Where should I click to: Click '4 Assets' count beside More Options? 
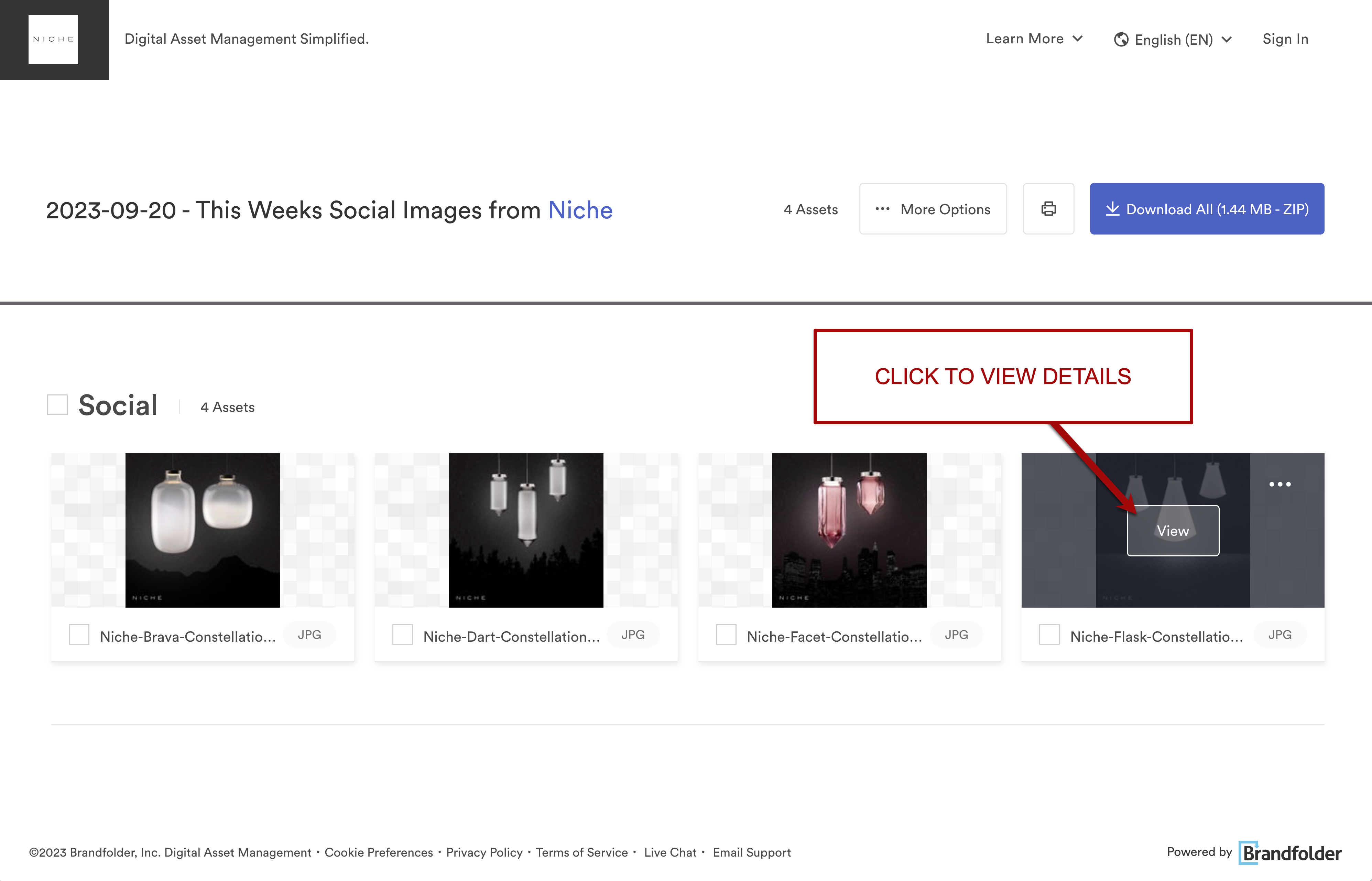click(811, 209)
